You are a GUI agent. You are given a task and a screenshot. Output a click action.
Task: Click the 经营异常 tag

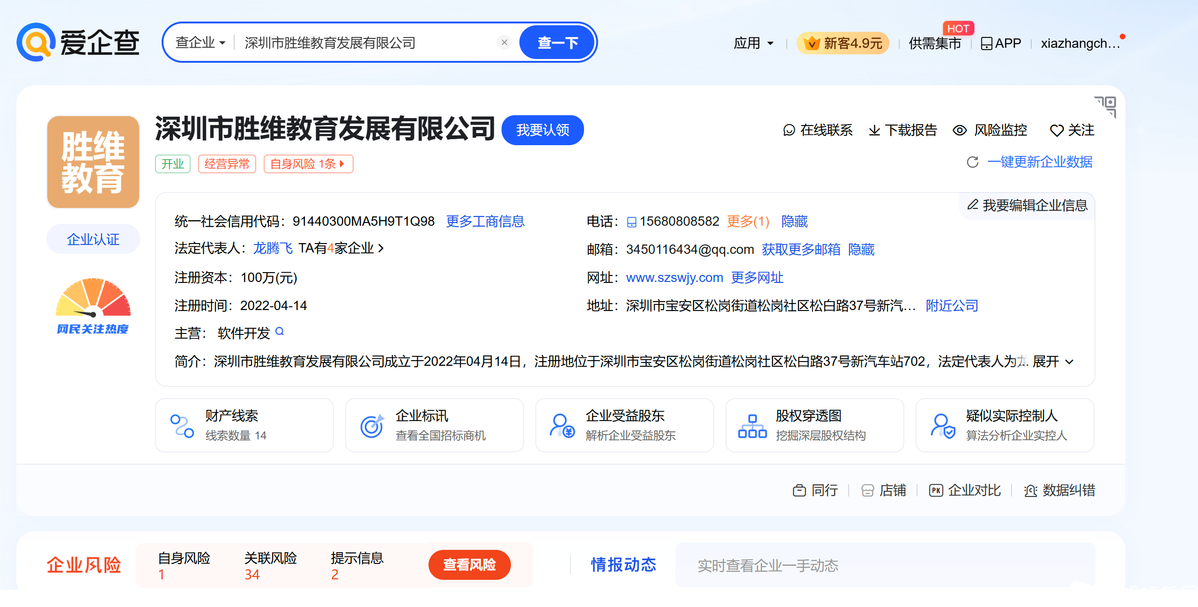[228, 164]
